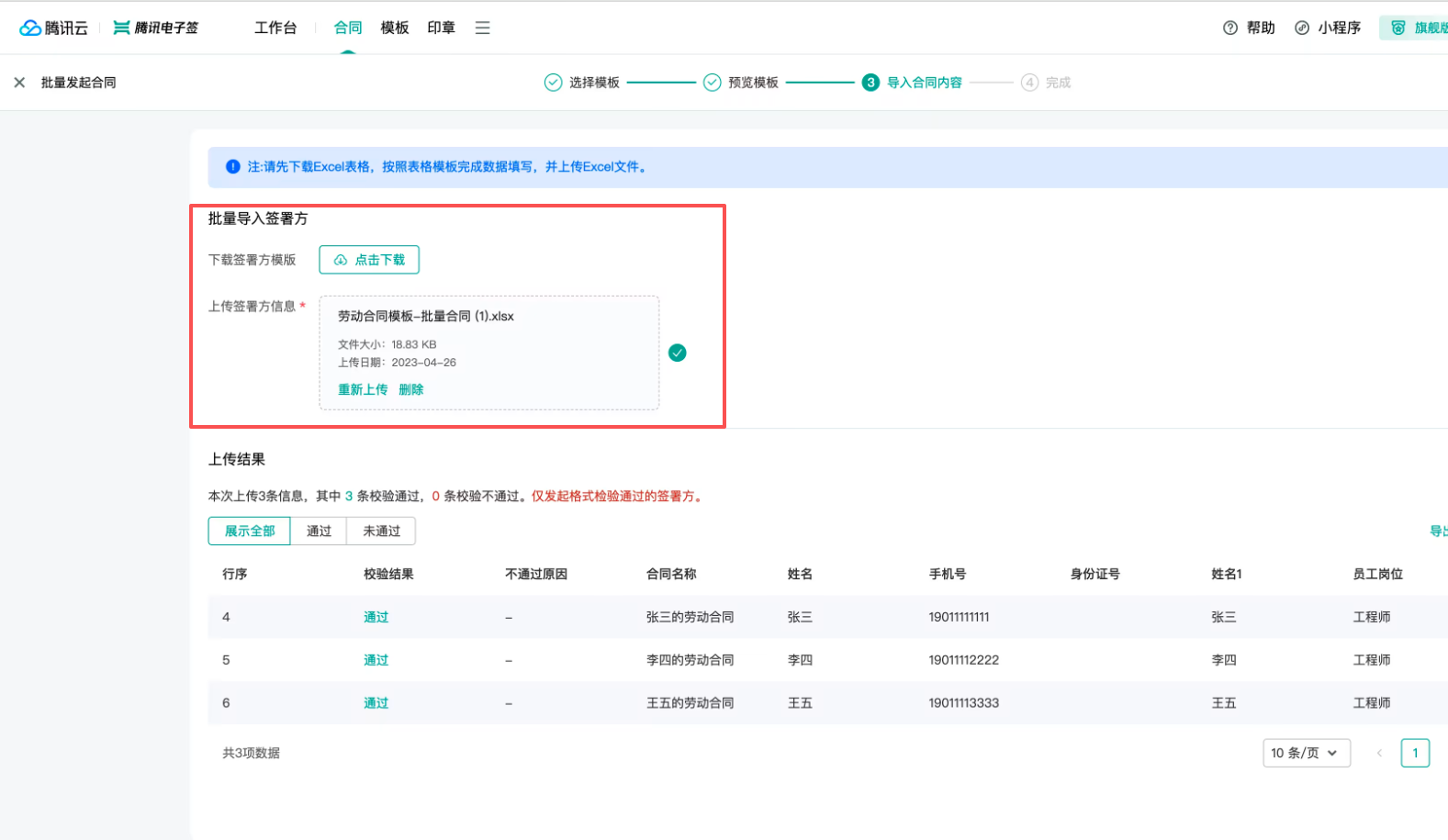Click the 小程序 mini-program icon
1448x840 pixels.
[x=1302, y=28]
